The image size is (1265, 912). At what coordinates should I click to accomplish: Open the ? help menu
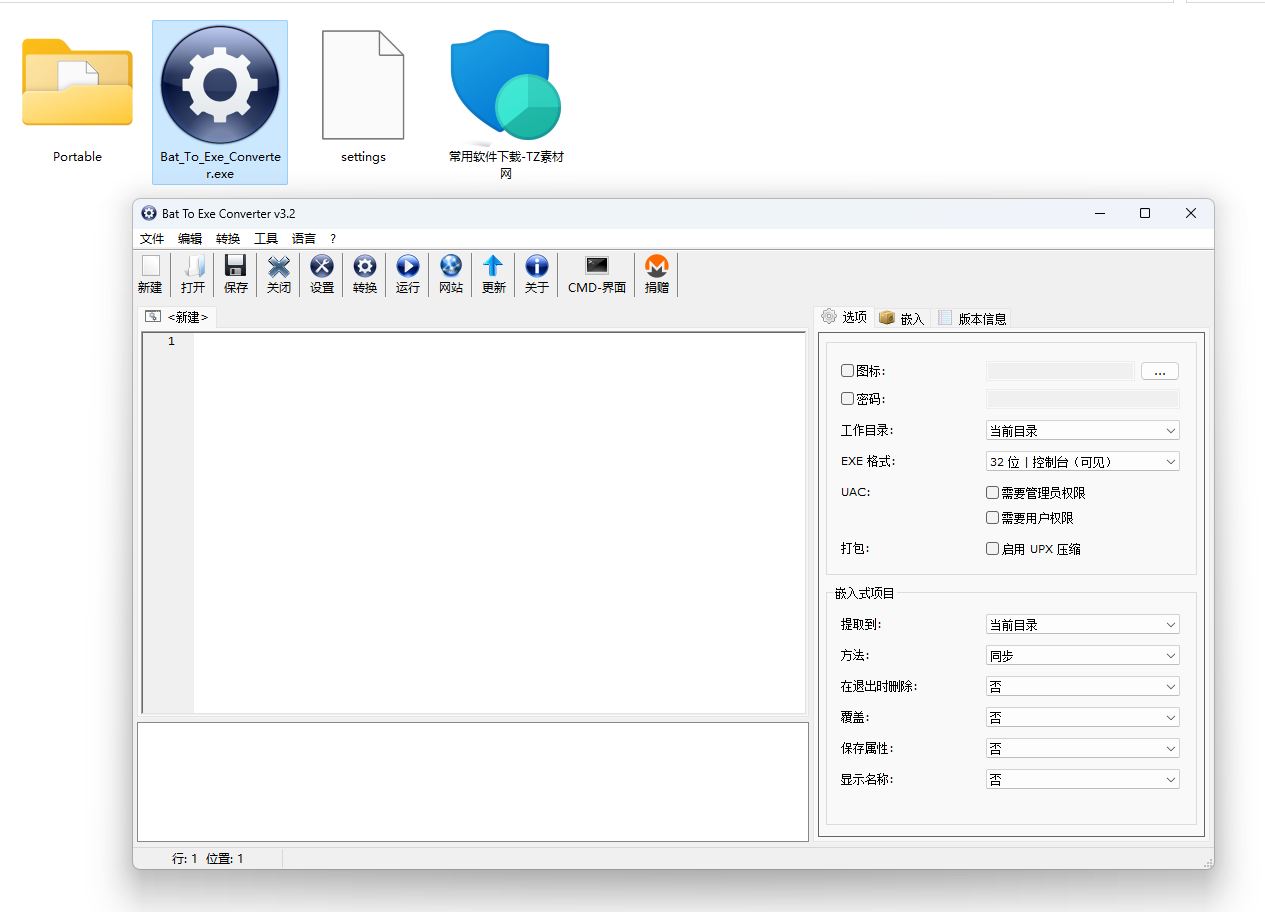click(x=333, y=239)
